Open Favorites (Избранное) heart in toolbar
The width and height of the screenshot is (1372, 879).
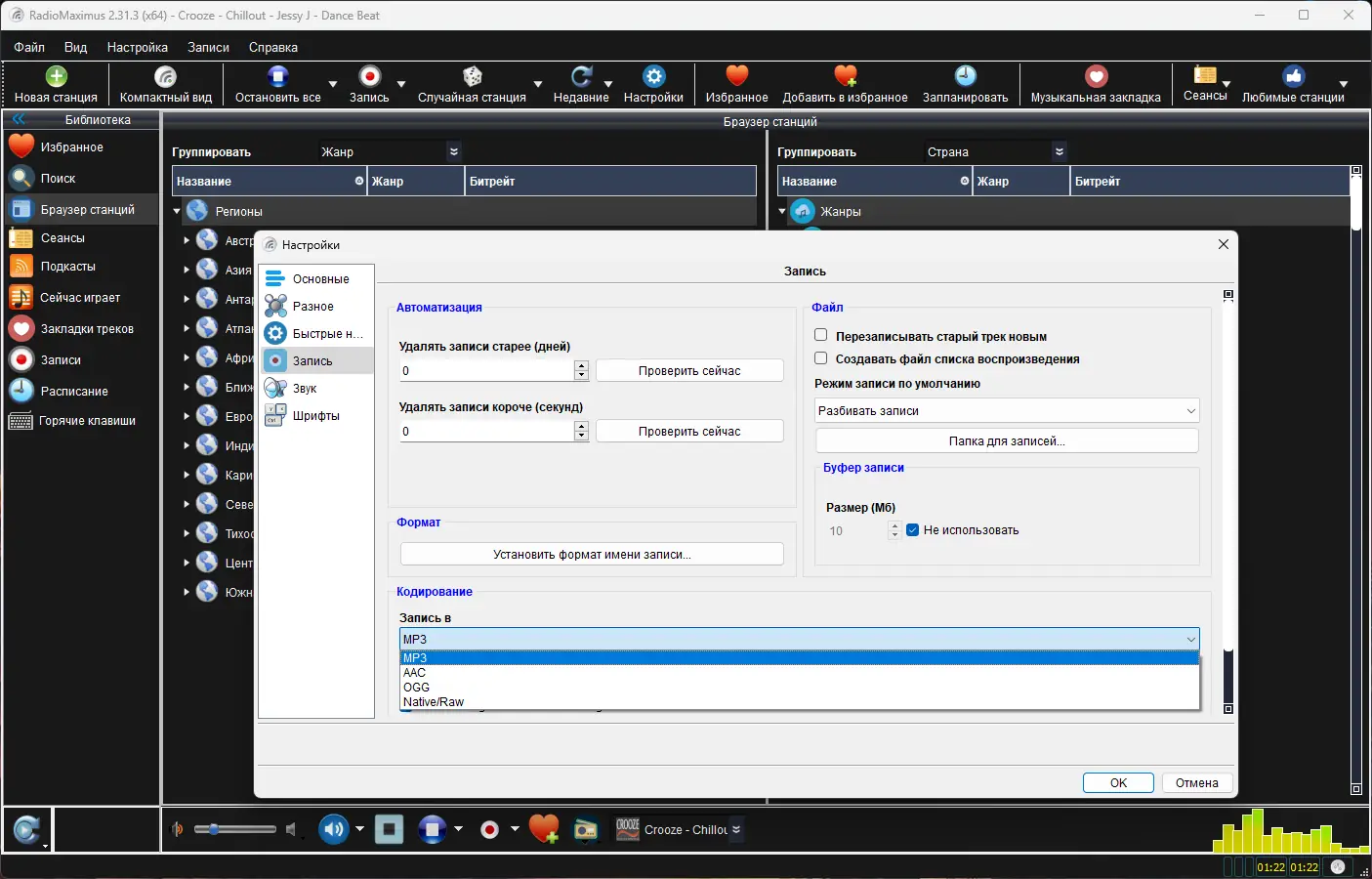click(x=736, y=76)
